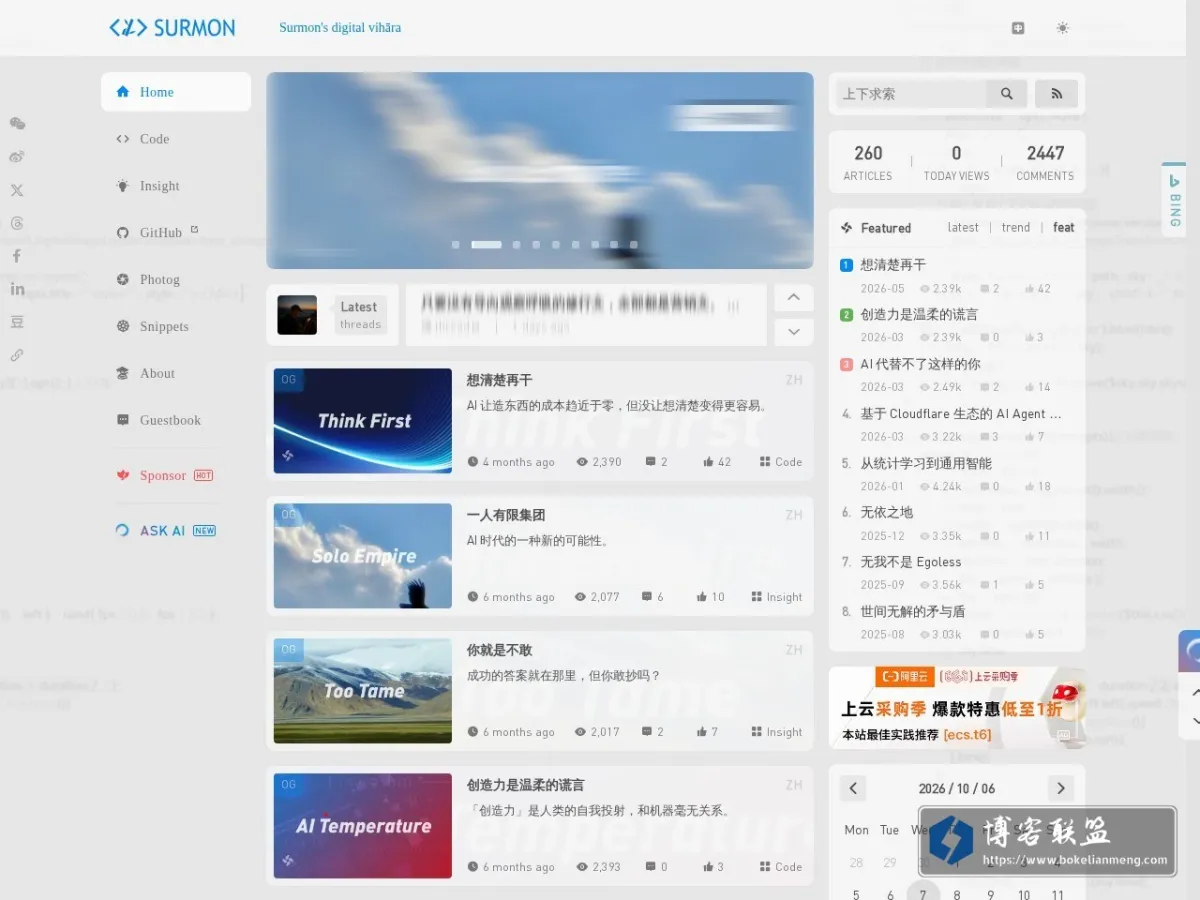Switch Featured widget to trend tab
Screen dimensions: 1200x900
1016,228
